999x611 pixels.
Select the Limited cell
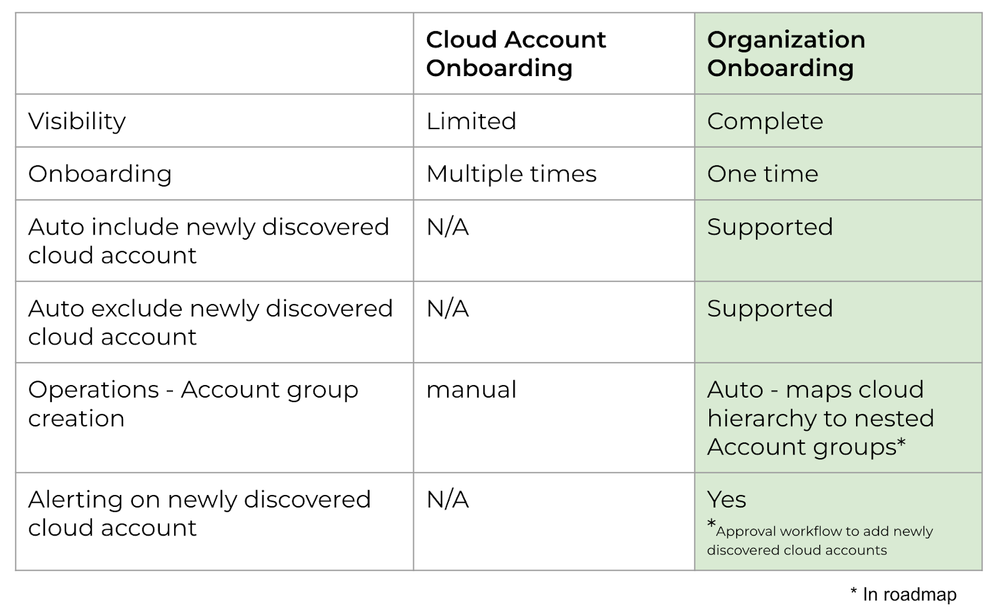[471, 121]
